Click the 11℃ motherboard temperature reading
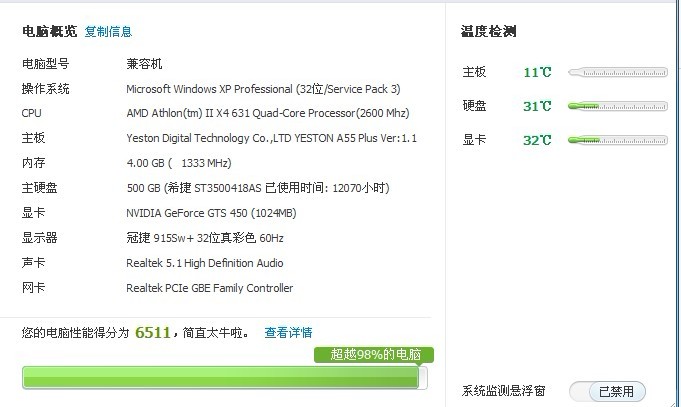The height and width of the screenshot is (407, 681). pyautogui.click(x=537, y=72)
